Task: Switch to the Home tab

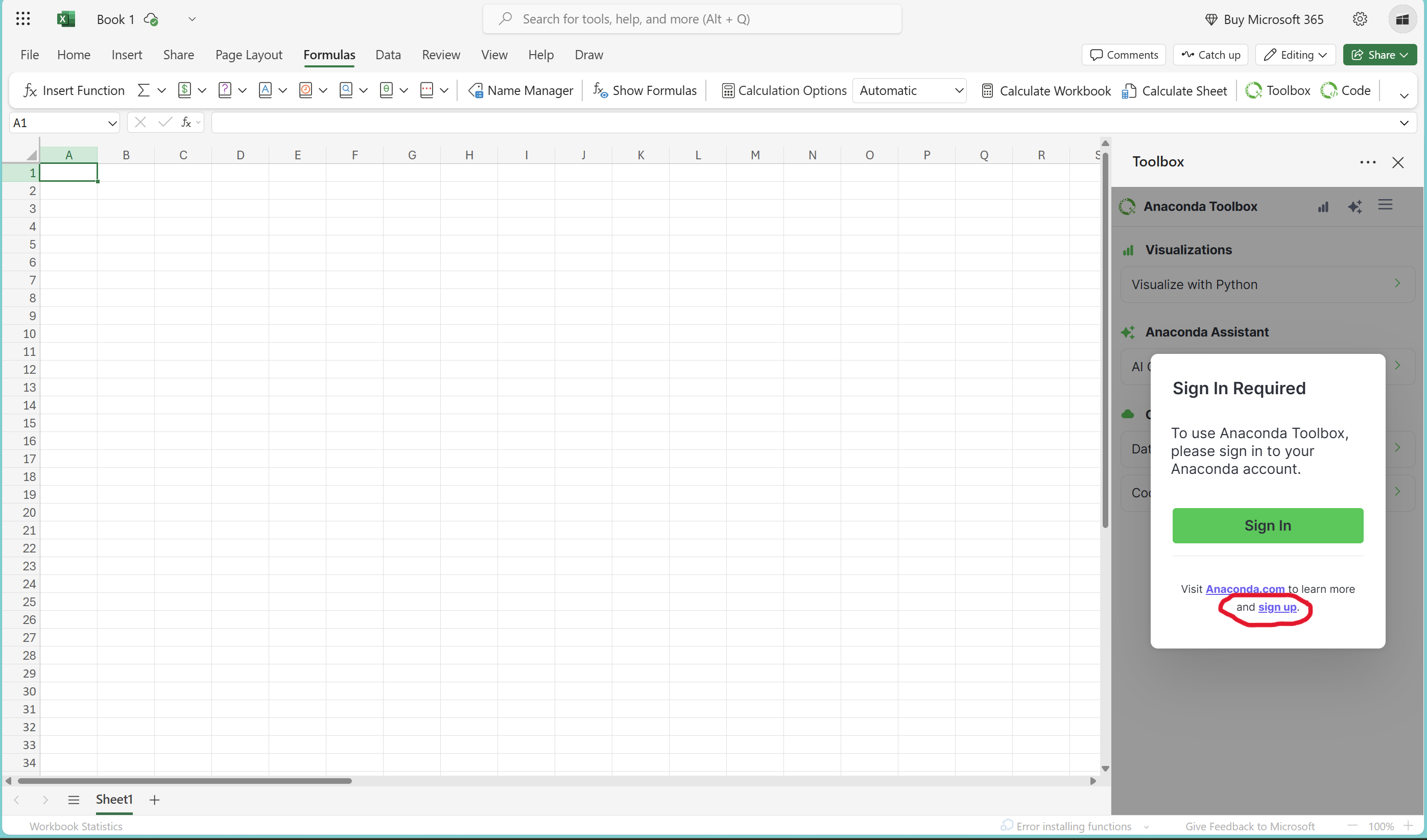Action: [x=74, y=55]
